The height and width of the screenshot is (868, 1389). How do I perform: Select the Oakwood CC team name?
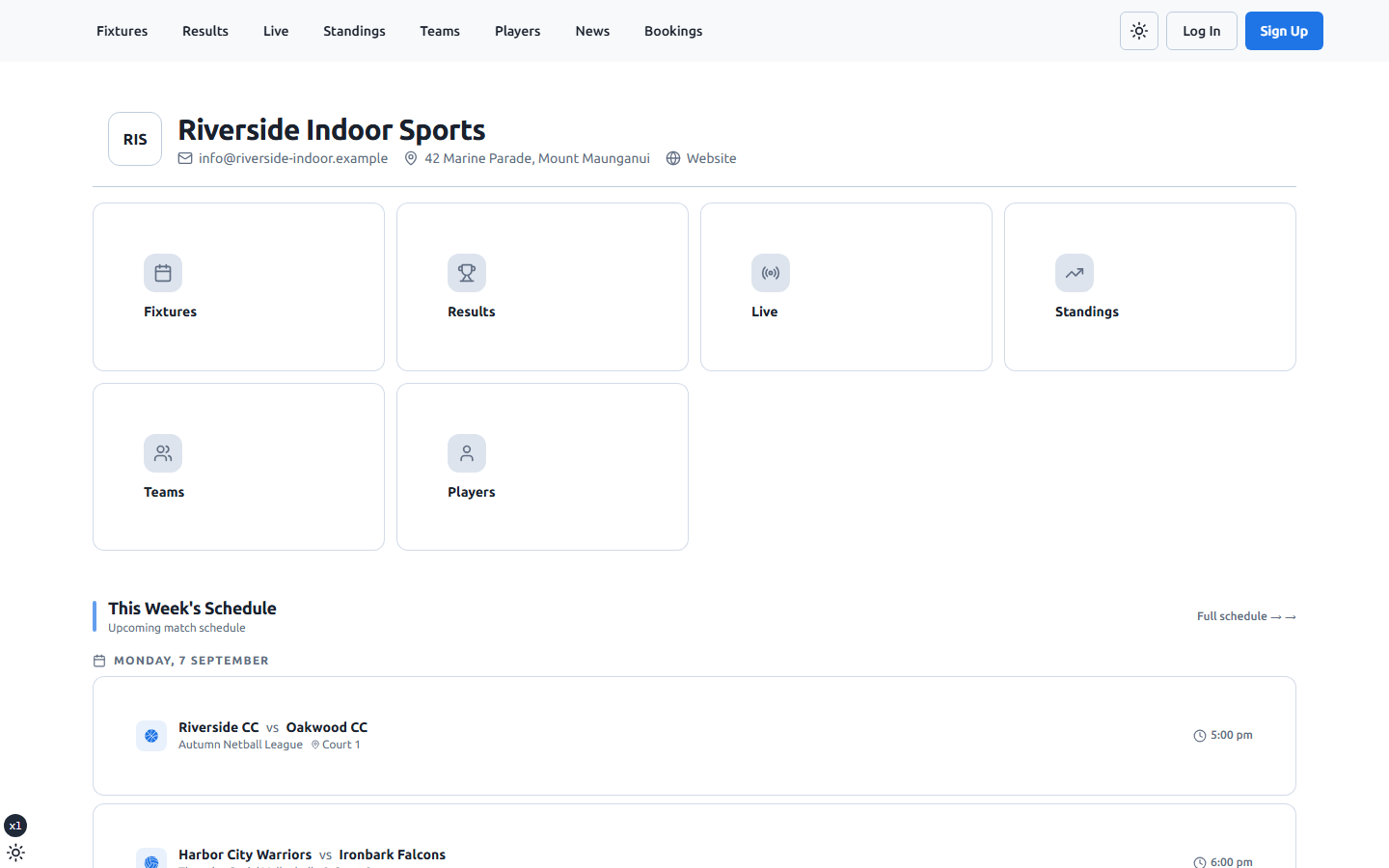tap(327, 727)
